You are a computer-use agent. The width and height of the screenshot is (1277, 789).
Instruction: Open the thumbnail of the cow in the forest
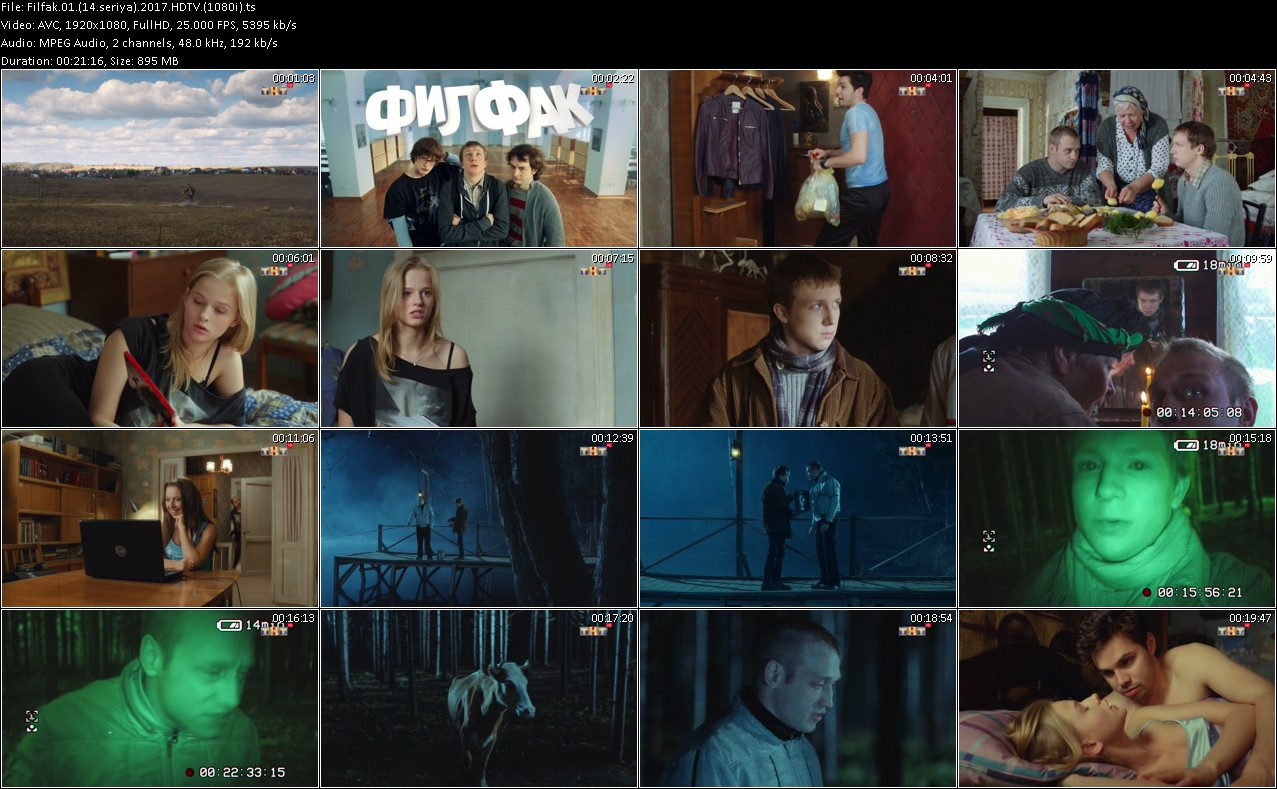pos(478,698)
